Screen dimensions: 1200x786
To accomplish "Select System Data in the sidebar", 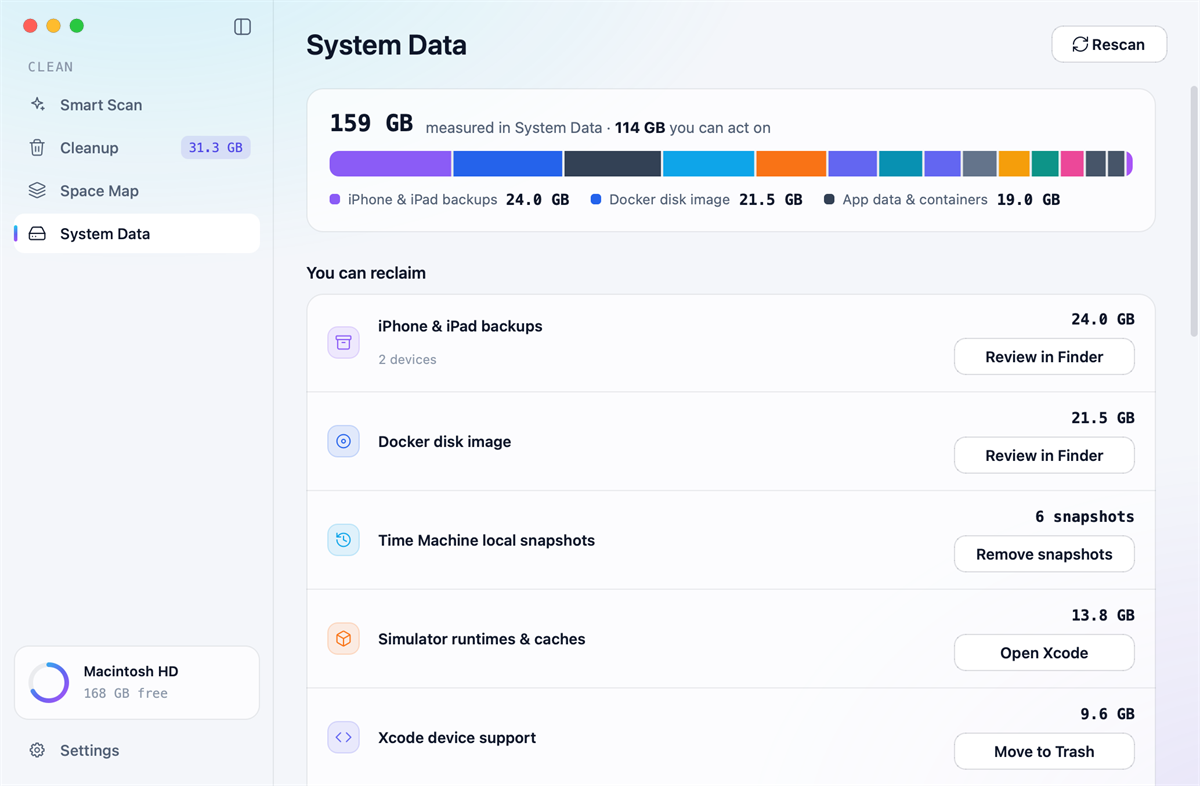I will point(137,234).
